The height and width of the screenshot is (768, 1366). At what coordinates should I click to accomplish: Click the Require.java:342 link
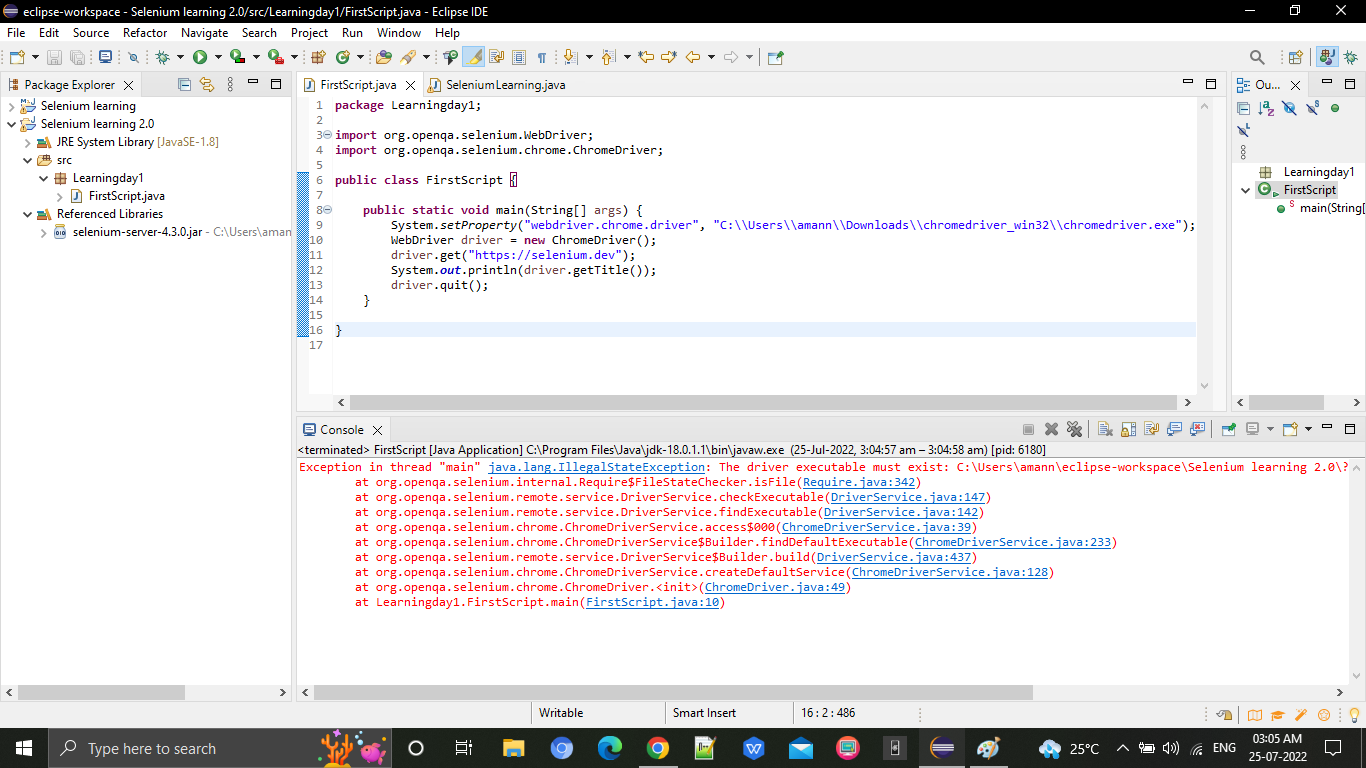(858, 482)
